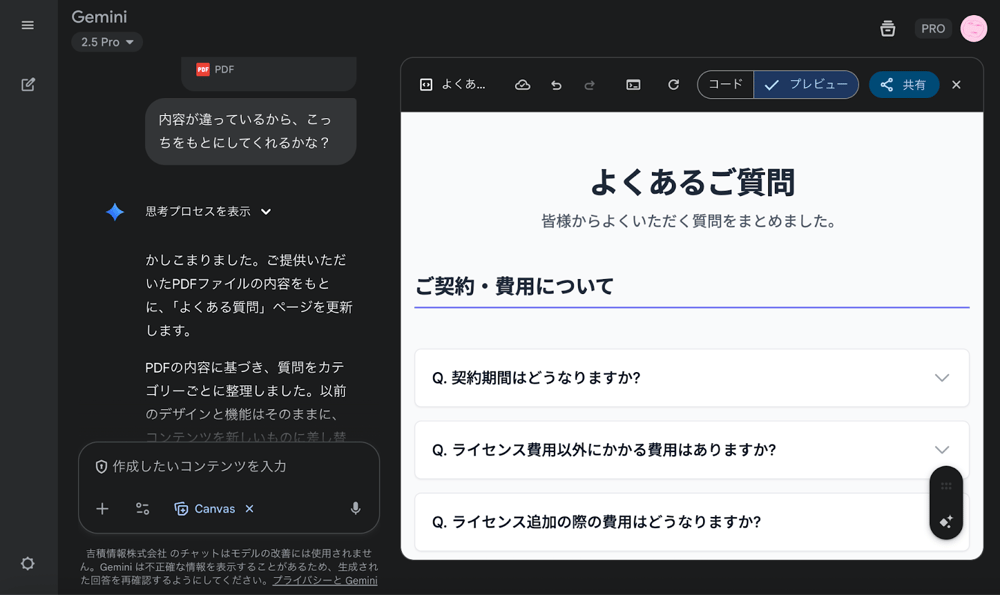
Task: Open the 2.5 Pro model selector
Action: click(x=106, y=42)
